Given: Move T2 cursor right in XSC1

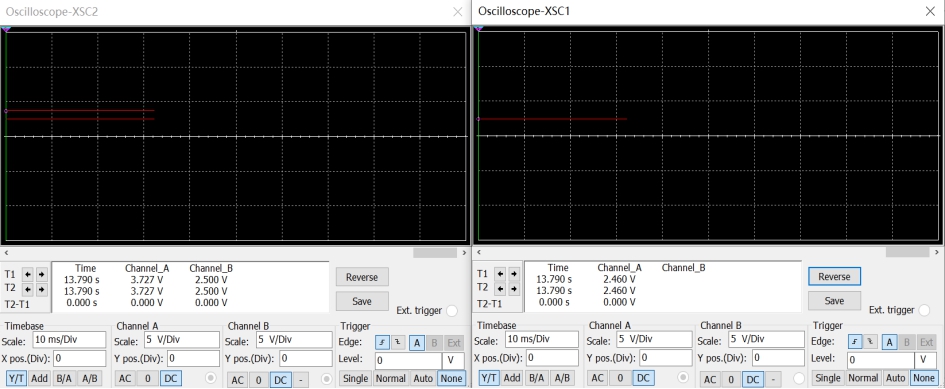Looking at the screenshot, I should [x=513, y=289].
